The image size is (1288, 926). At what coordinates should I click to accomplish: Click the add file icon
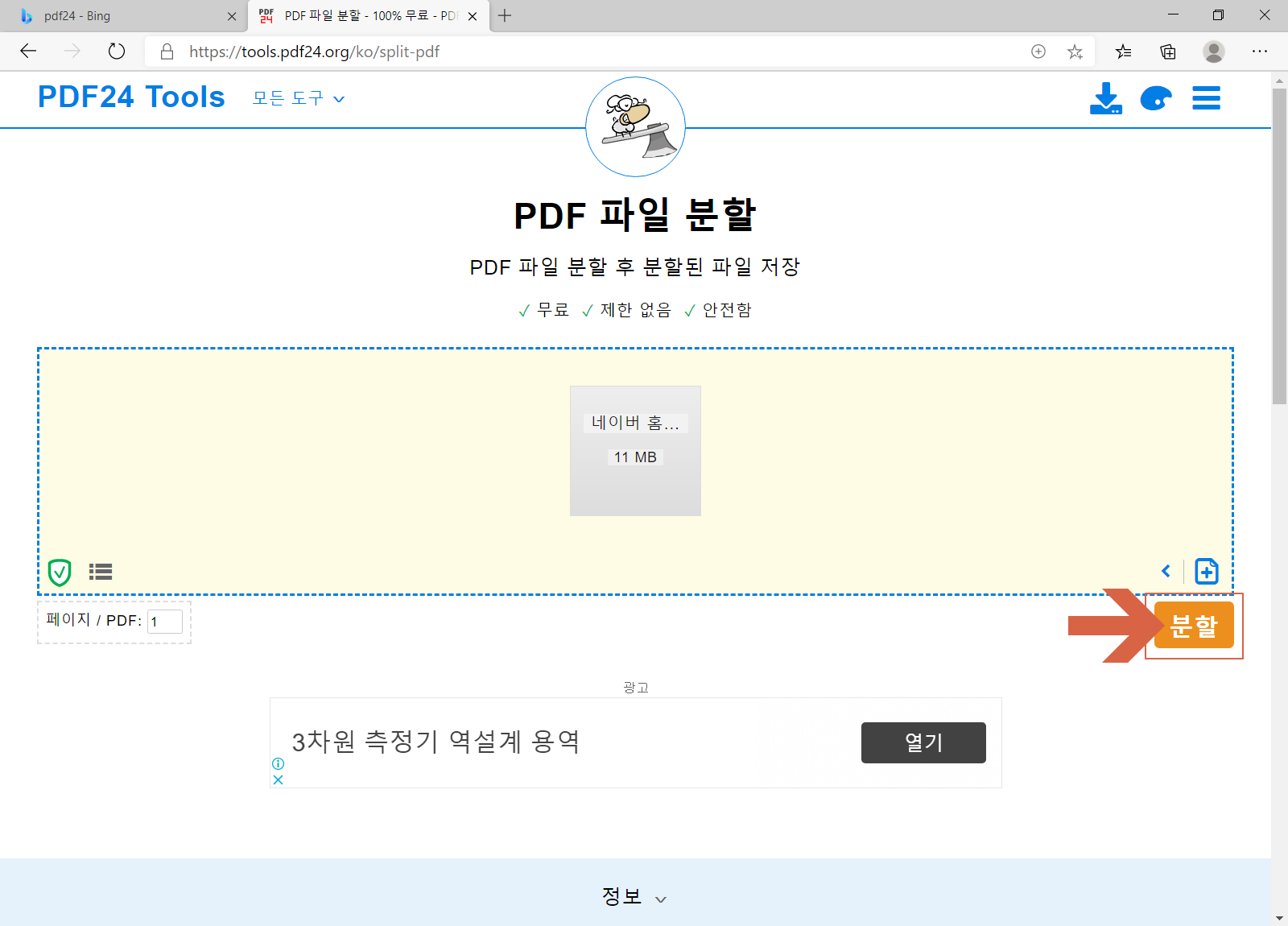tap(1207, 571)
